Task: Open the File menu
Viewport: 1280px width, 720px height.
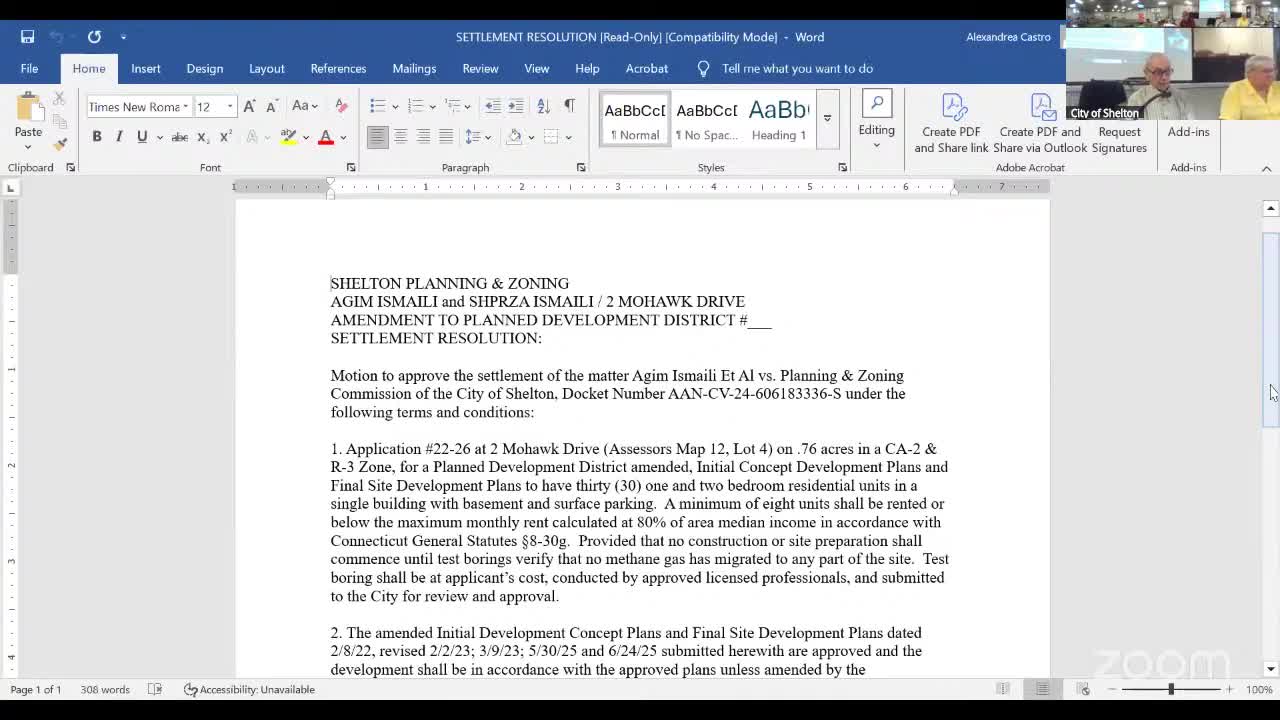Action: point(29,68)
